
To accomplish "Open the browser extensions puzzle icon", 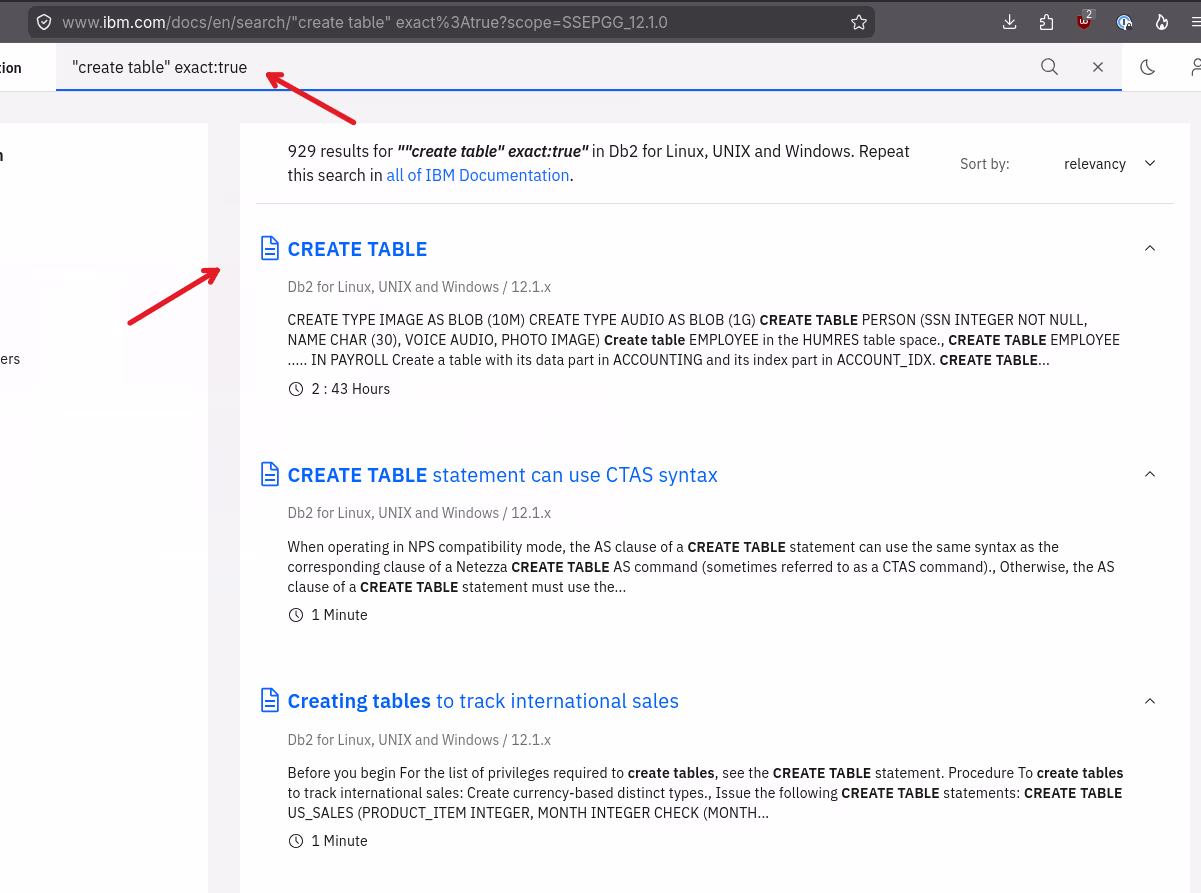I will click(x=1047, y=22).
